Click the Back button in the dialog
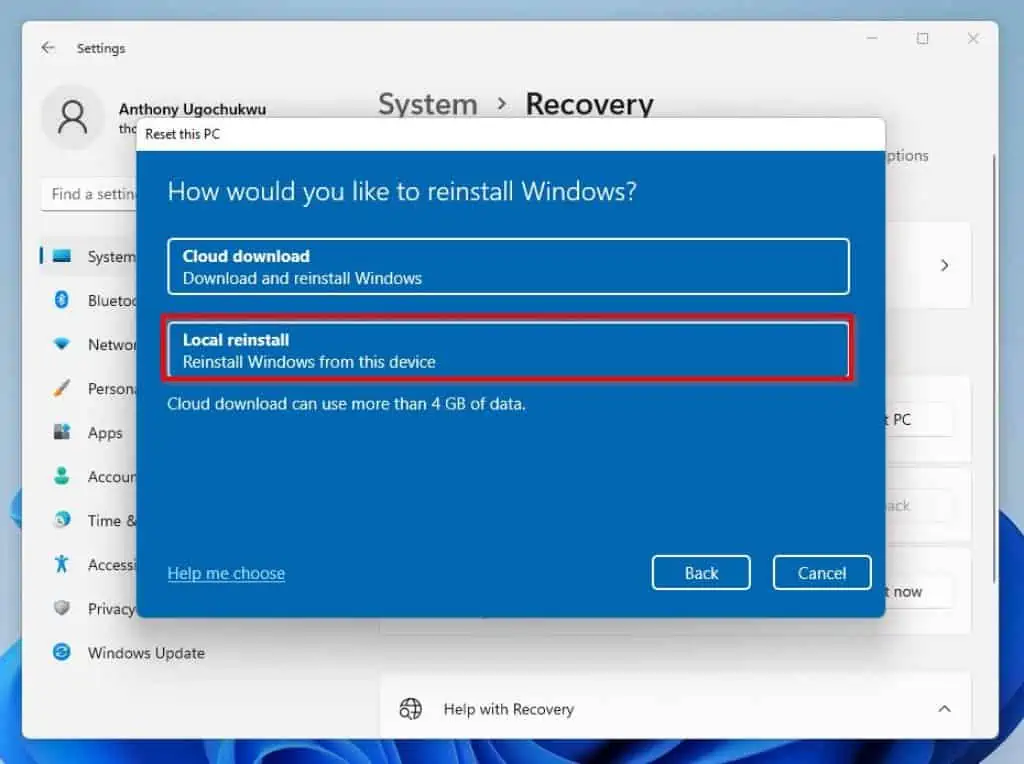This screenshot has height=764, width=1024. [701, 572]
